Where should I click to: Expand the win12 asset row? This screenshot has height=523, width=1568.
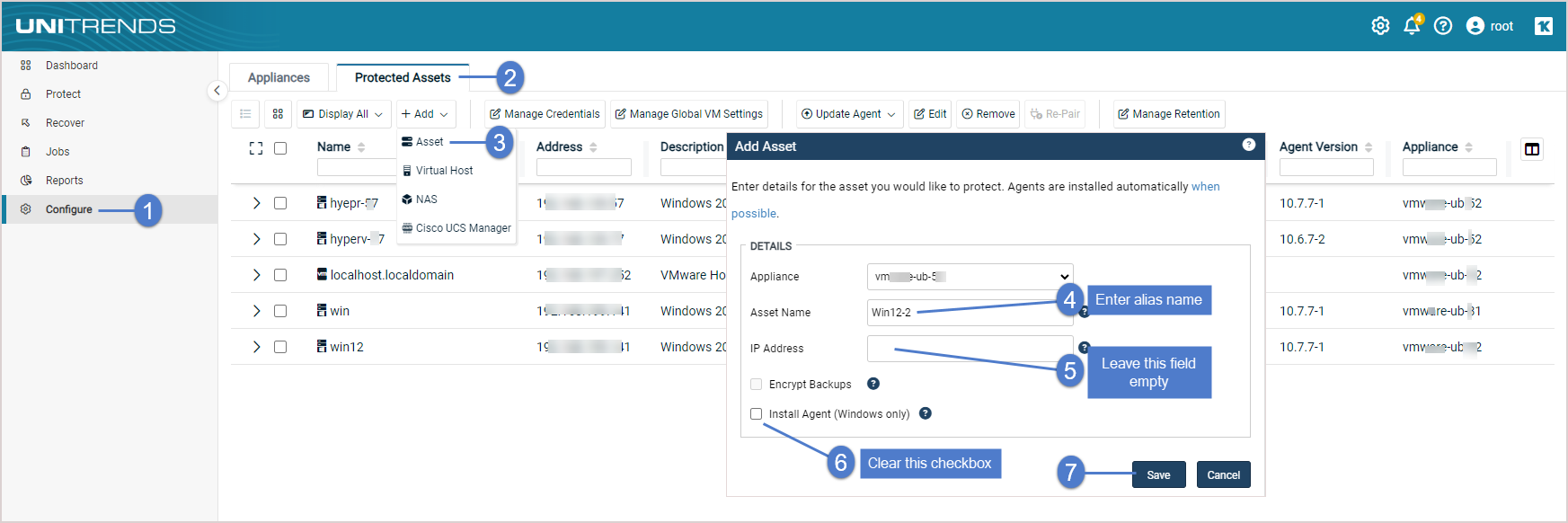click(x=256, y=347)
